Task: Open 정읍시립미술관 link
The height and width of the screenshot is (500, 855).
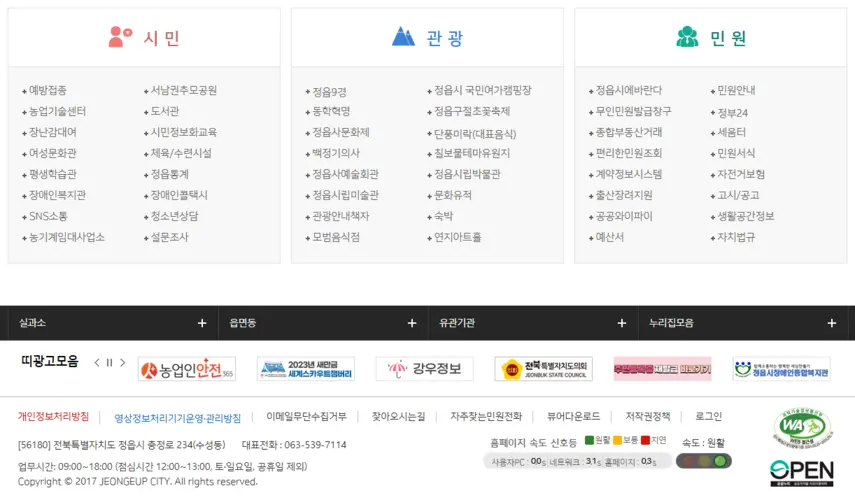Action: [x=345, y=195]
